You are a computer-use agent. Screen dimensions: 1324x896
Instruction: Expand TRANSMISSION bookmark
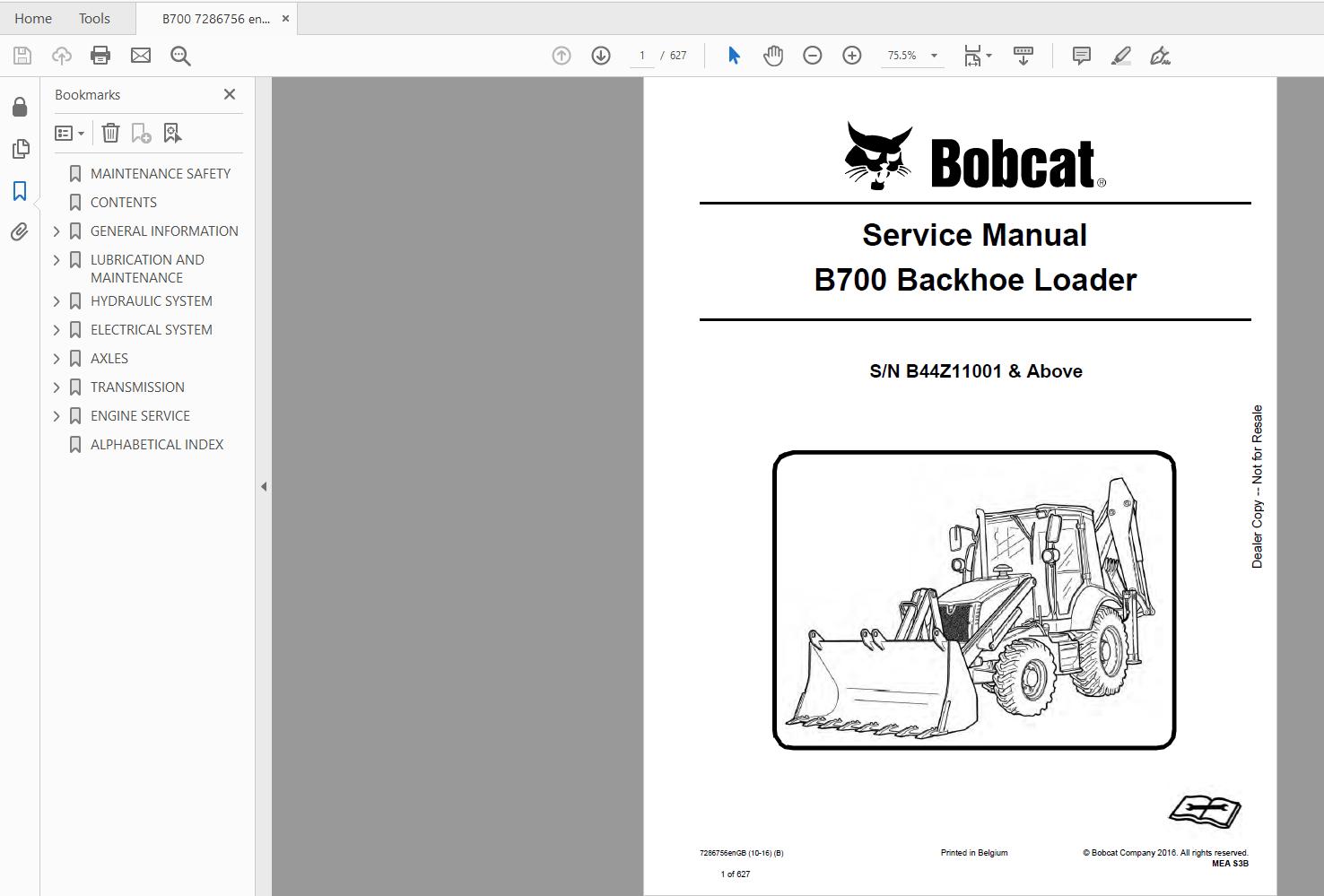[x=57, y=387]
